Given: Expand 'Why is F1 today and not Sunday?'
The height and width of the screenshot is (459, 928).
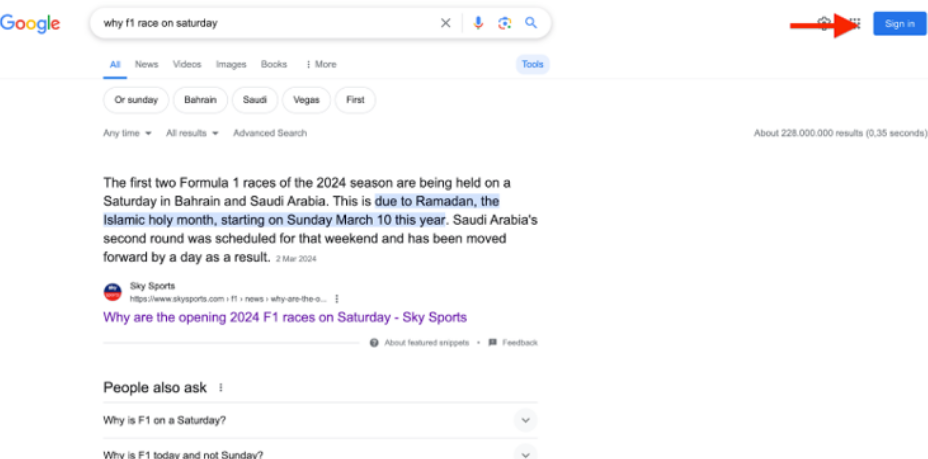Looking at the screenshot, I should 320,452.
